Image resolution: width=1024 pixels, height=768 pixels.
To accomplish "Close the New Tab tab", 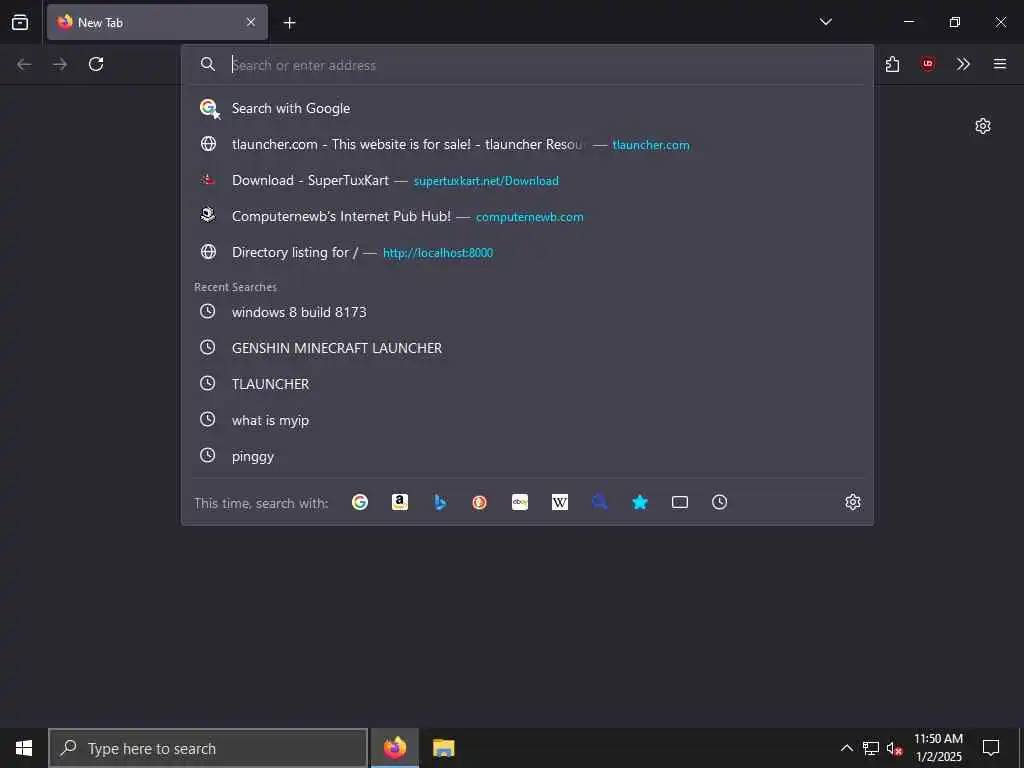I will point(251,22).
